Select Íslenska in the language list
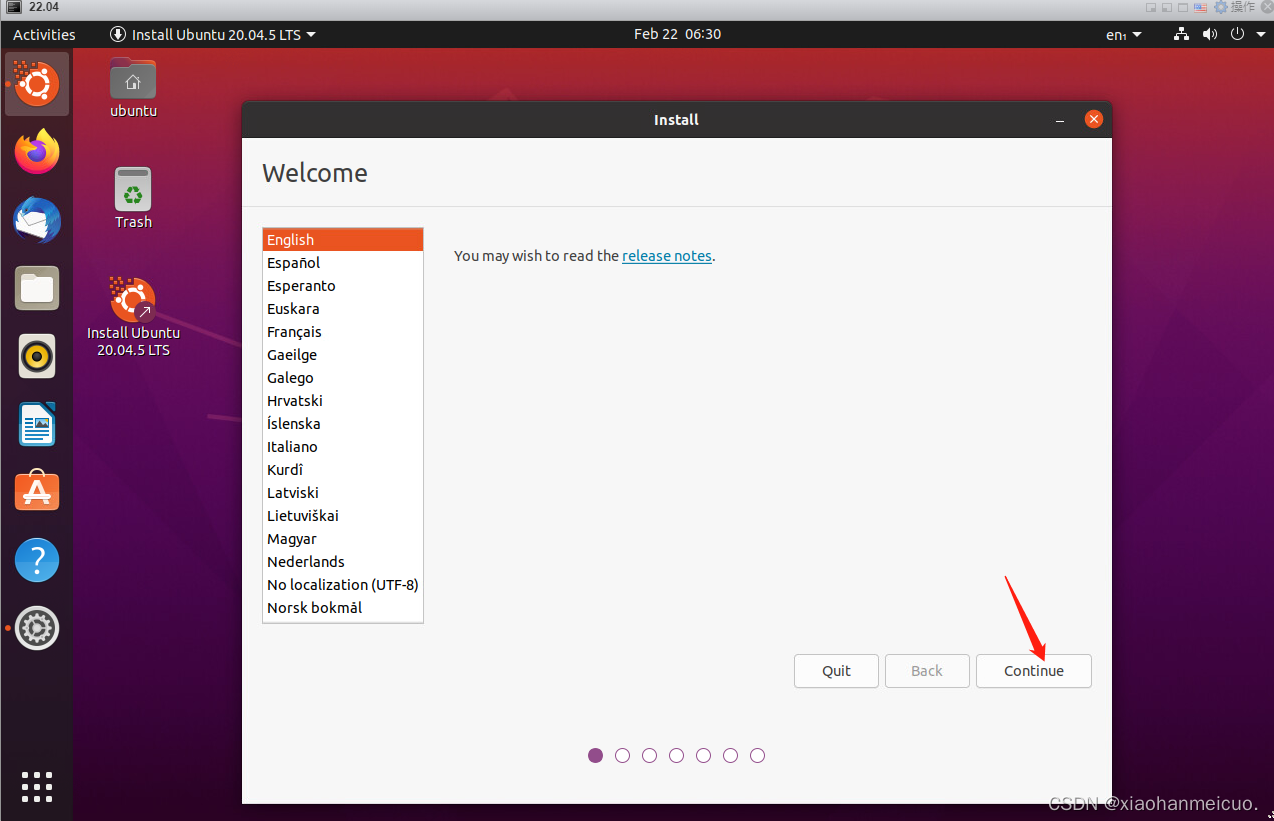 [x=343, y=424]
